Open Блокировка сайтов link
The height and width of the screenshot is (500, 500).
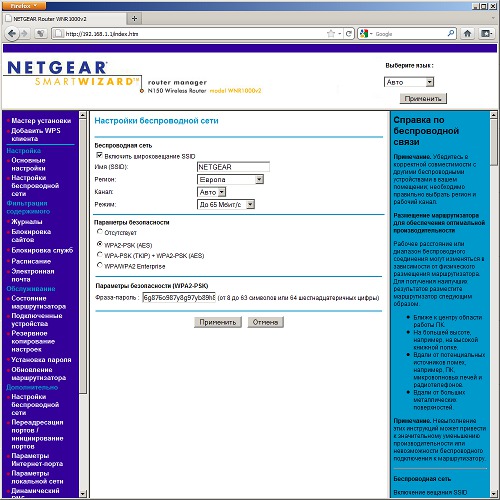pyautogui.click(x=31, y=236)
